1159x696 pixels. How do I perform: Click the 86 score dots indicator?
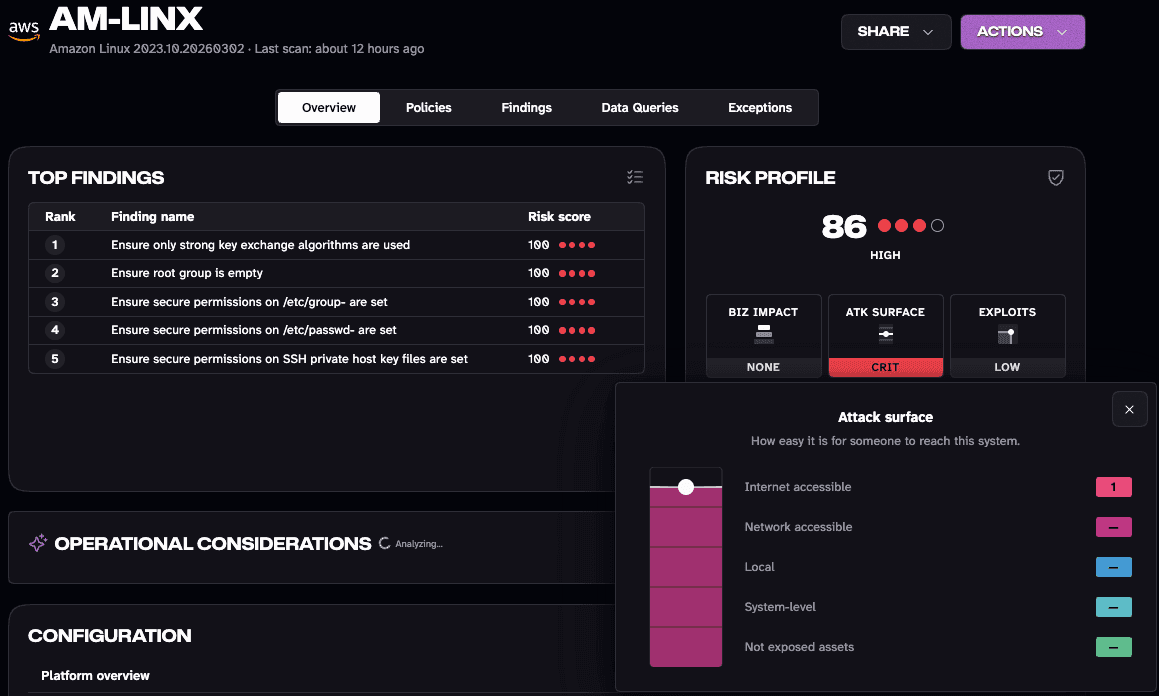tap(911, 225)
